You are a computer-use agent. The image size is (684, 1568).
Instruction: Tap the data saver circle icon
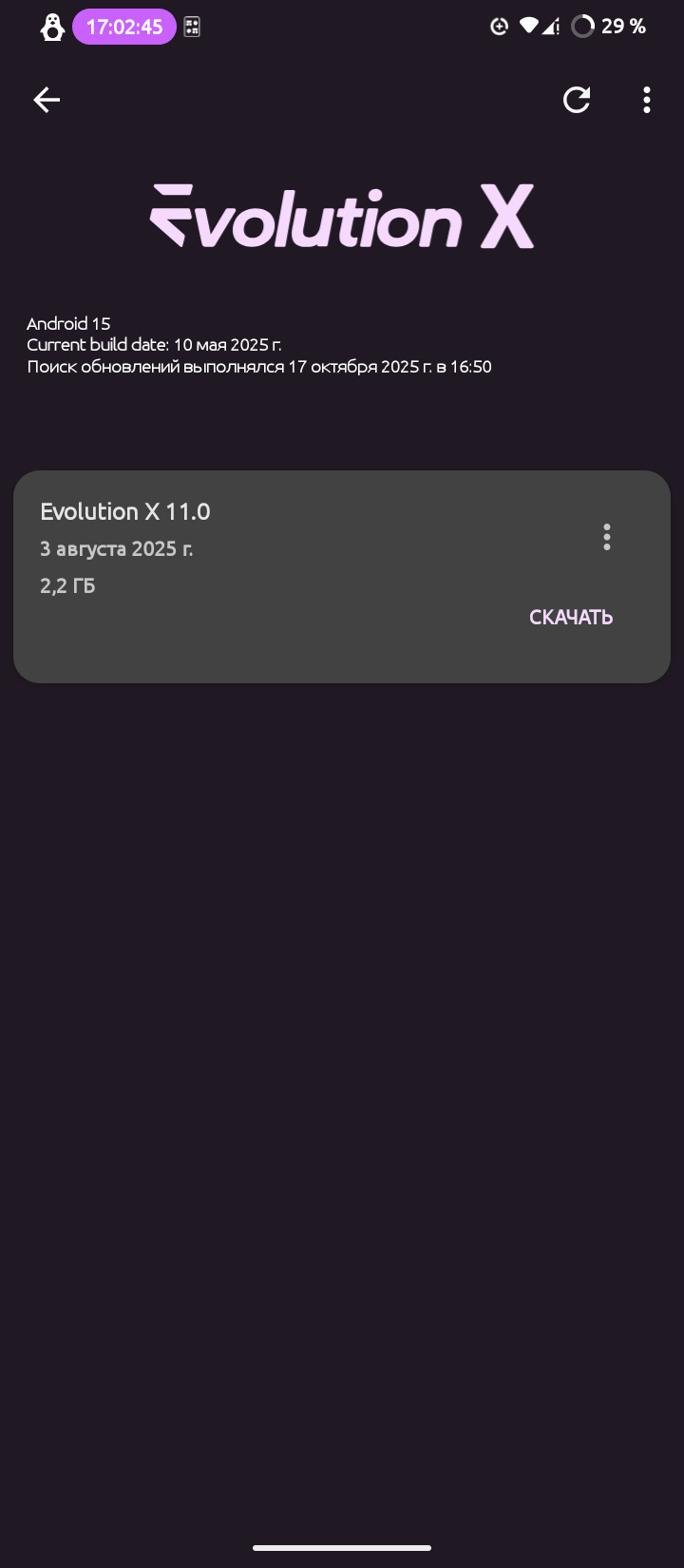click(499, 27)
